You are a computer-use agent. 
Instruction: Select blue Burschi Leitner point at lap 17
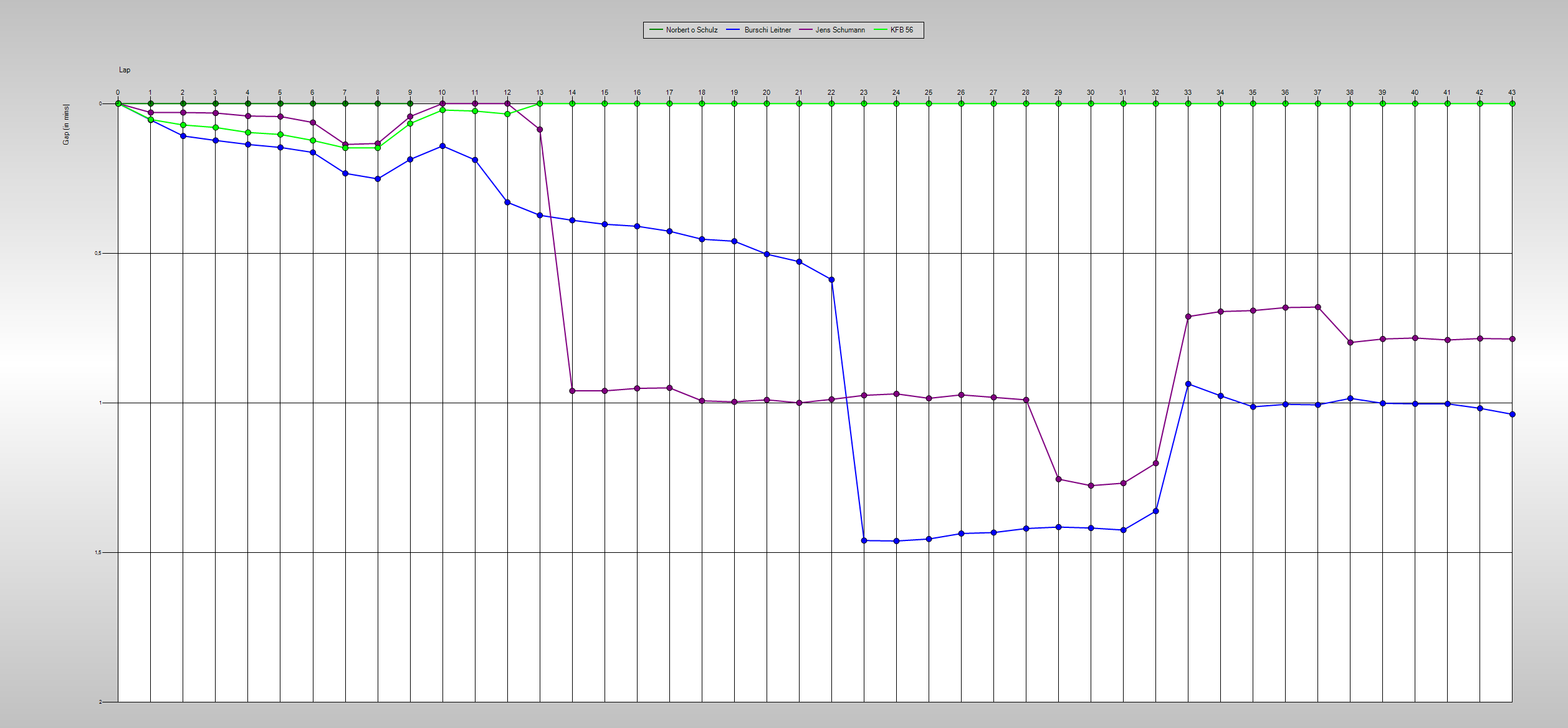click(x=669, y=231)
